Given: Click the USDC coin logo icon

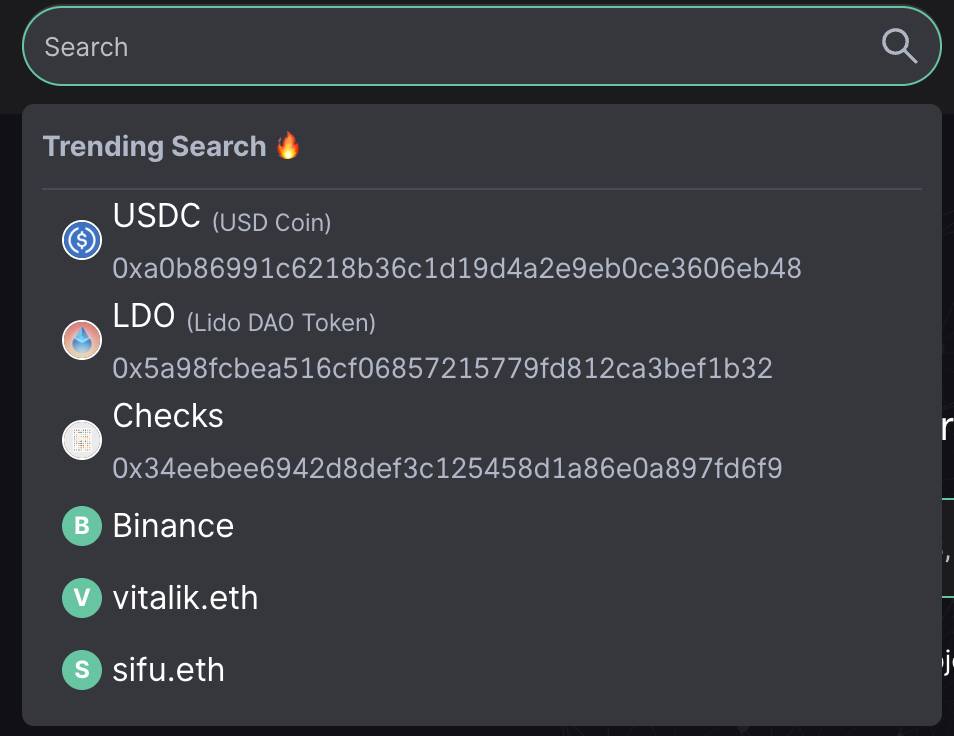Looking at the screenshot, I should 82,240.
